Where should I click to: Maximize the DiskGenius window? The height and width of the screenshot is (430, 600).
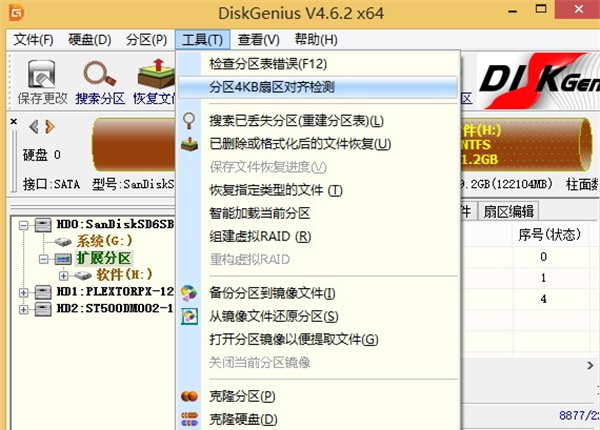tap(541, 9)
